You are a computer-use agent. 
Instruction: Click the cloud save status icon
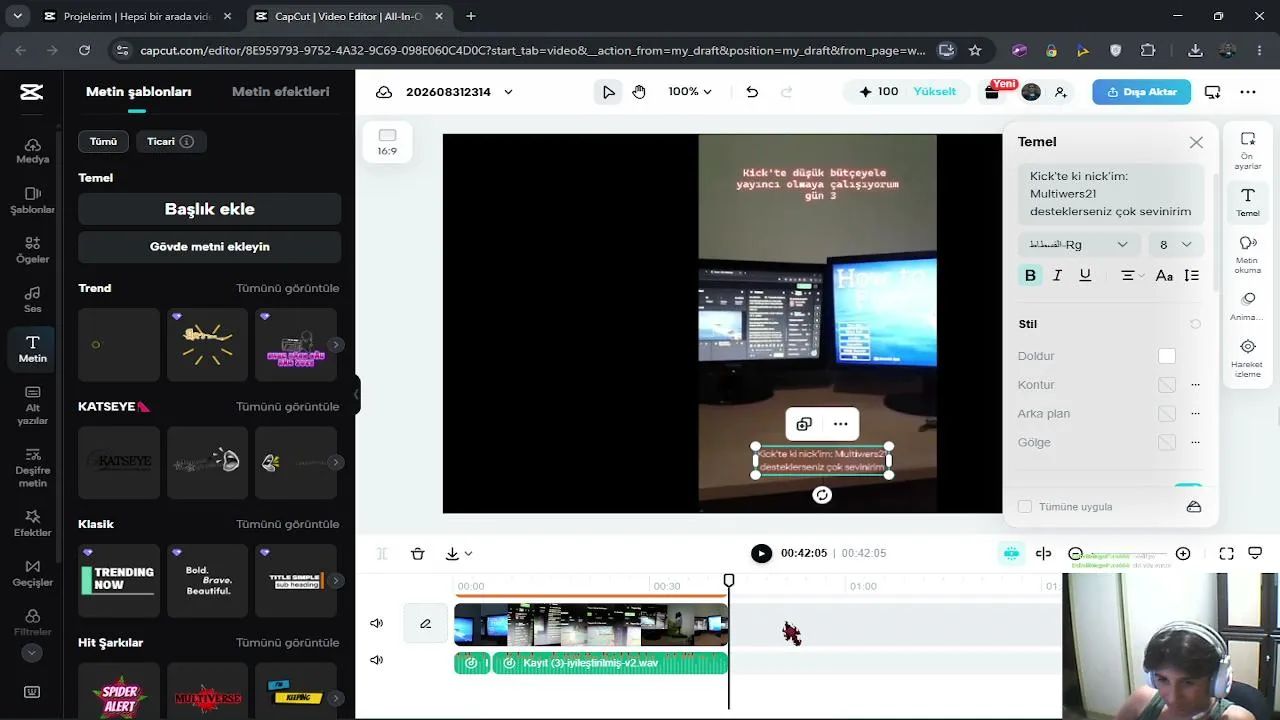click(384, 92)
